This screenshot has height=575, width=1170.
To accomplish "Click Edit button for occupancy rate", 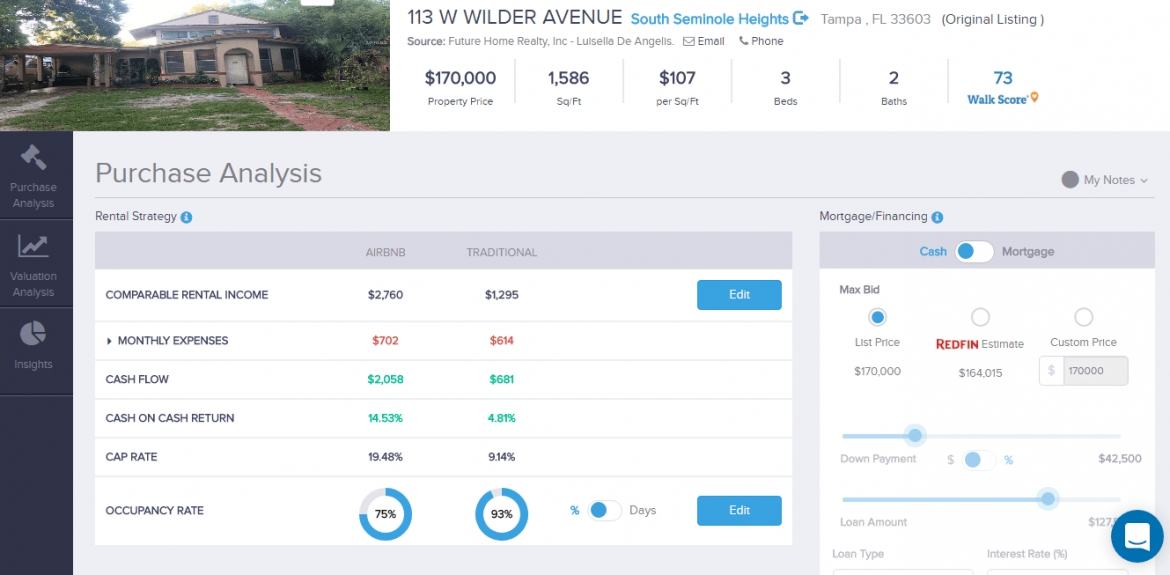I will point(739,510).
